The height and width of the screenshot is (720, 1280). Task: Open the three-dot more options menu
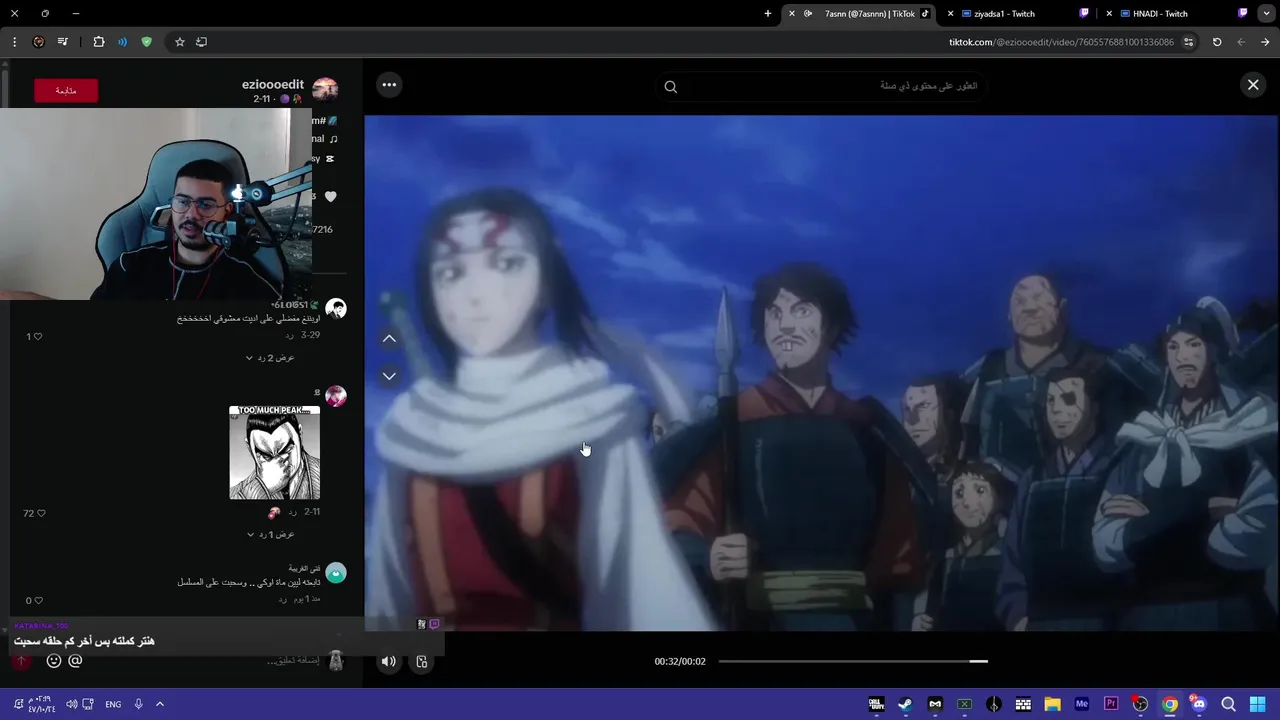coord(389,85)
